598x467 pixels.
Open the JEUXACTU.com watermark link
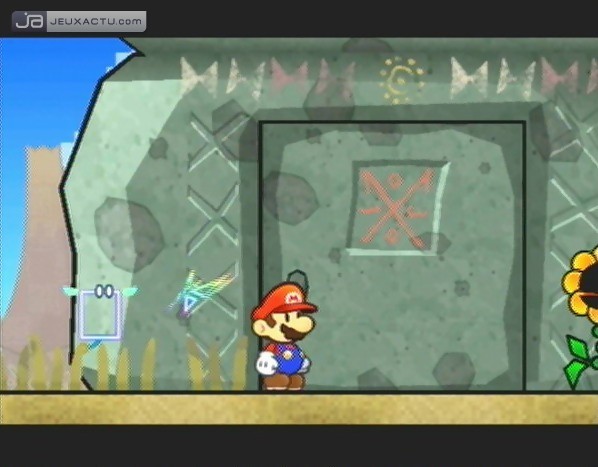pos(96,21)
